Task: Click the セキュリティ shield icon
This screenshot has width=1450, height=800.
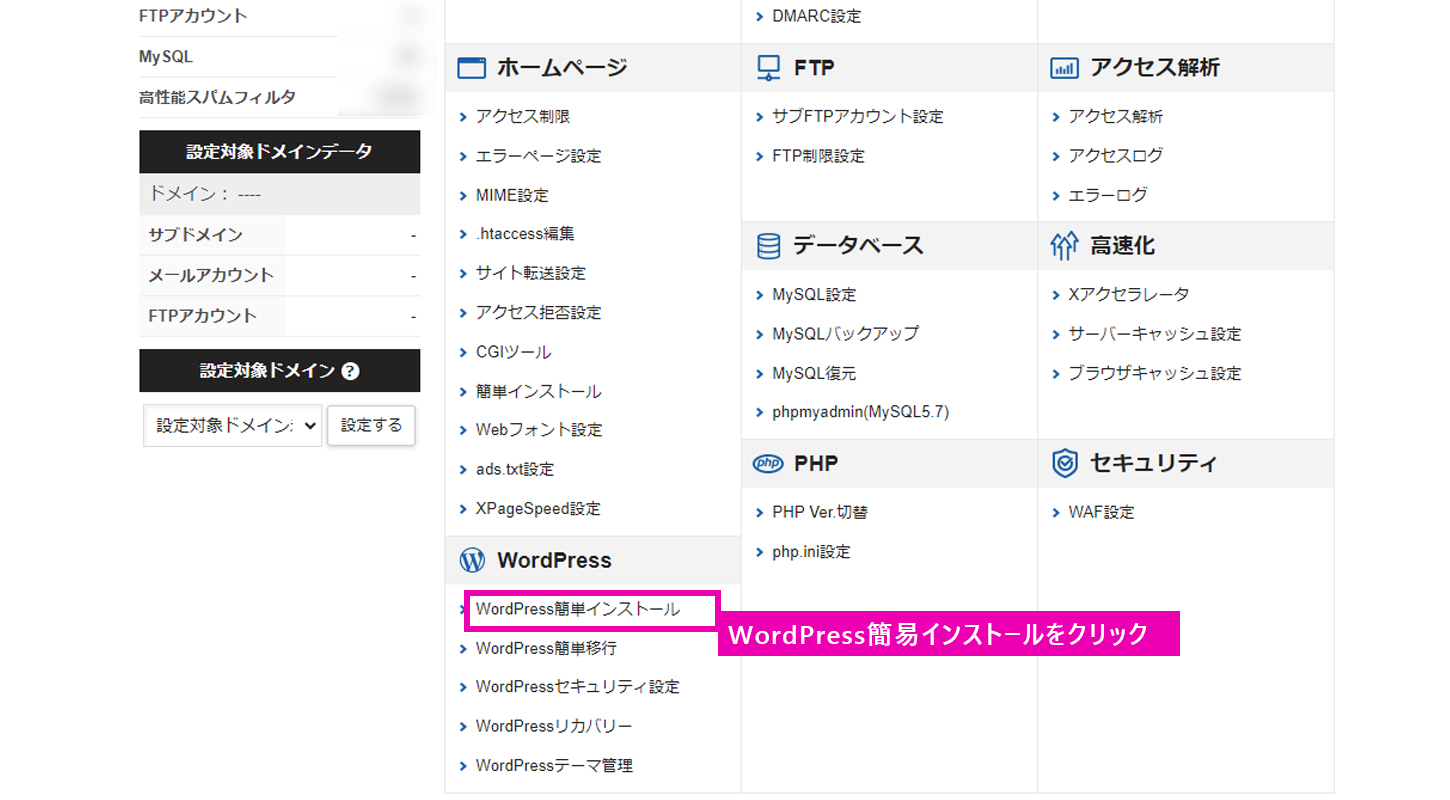Action: point(1064,464)
